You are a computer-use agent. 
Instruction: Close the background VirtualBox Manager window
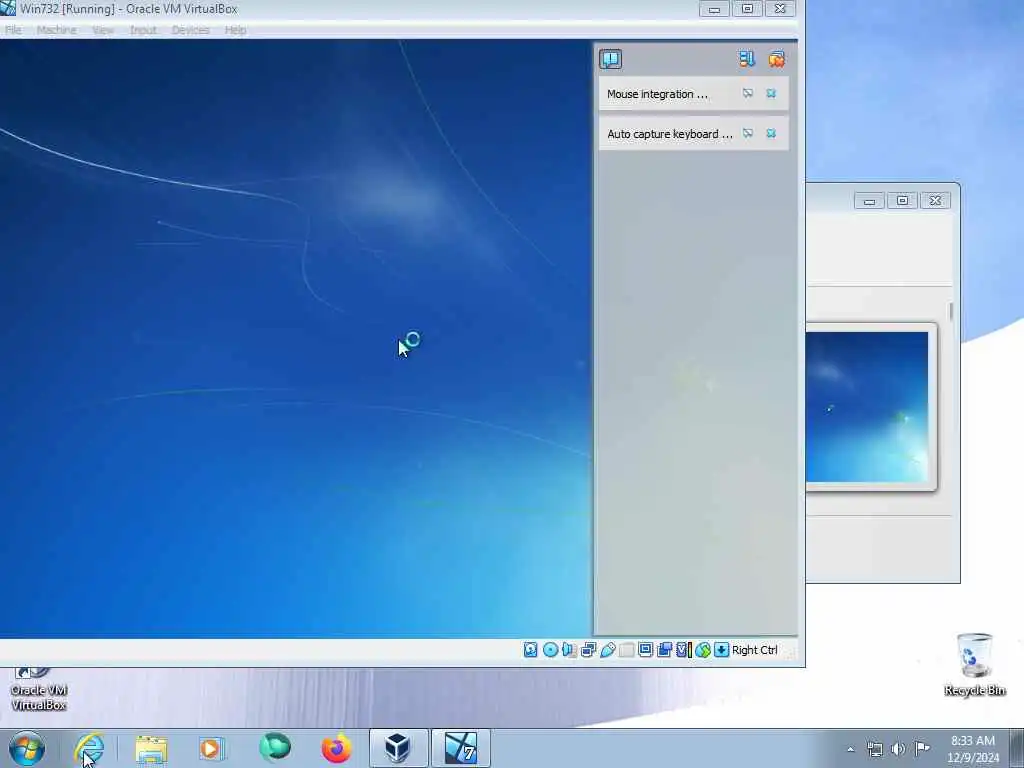click(935, 200)
